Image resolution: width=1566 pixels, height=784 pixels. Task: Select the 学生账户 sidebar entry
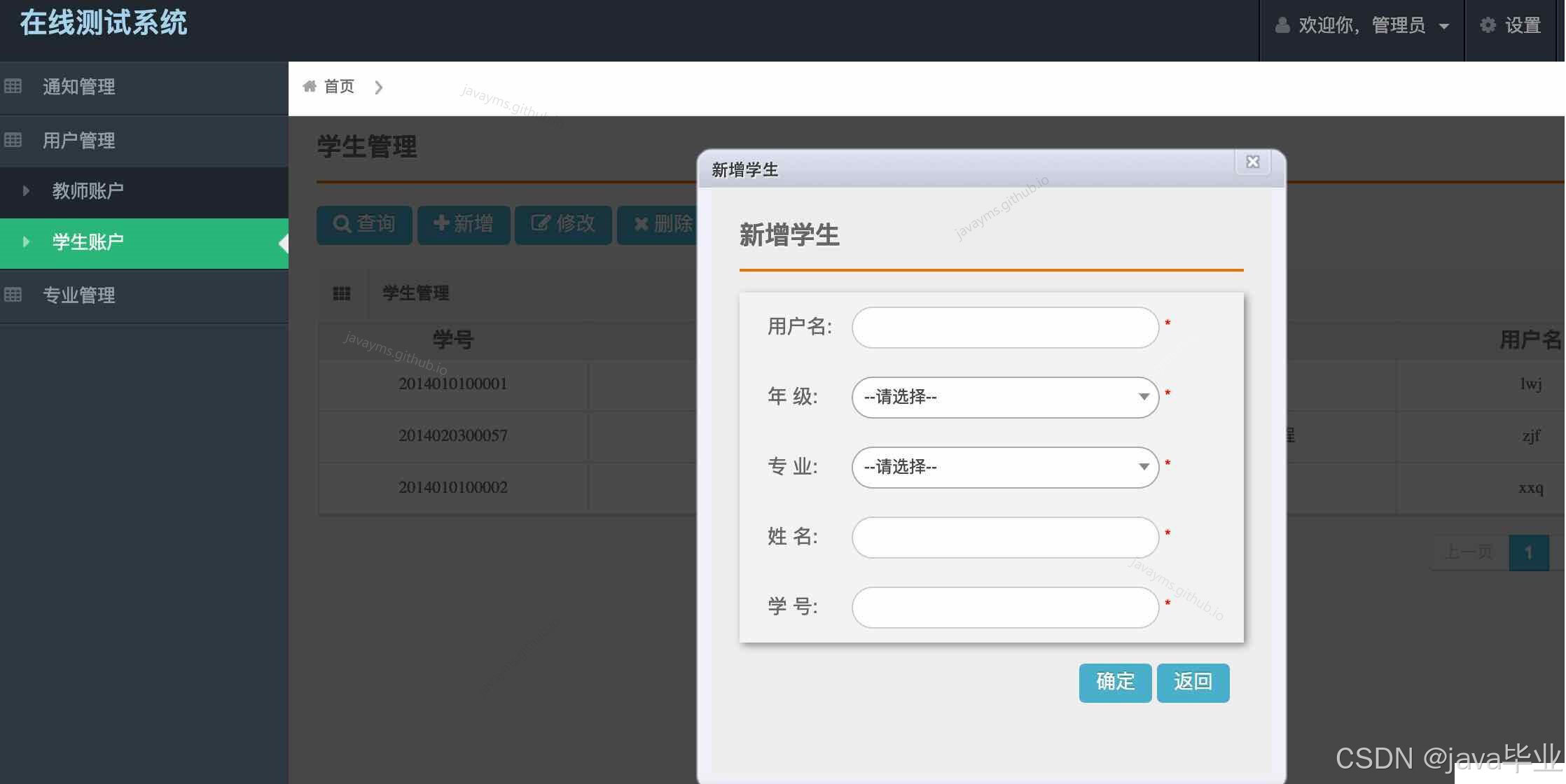(x=88, y=241)
